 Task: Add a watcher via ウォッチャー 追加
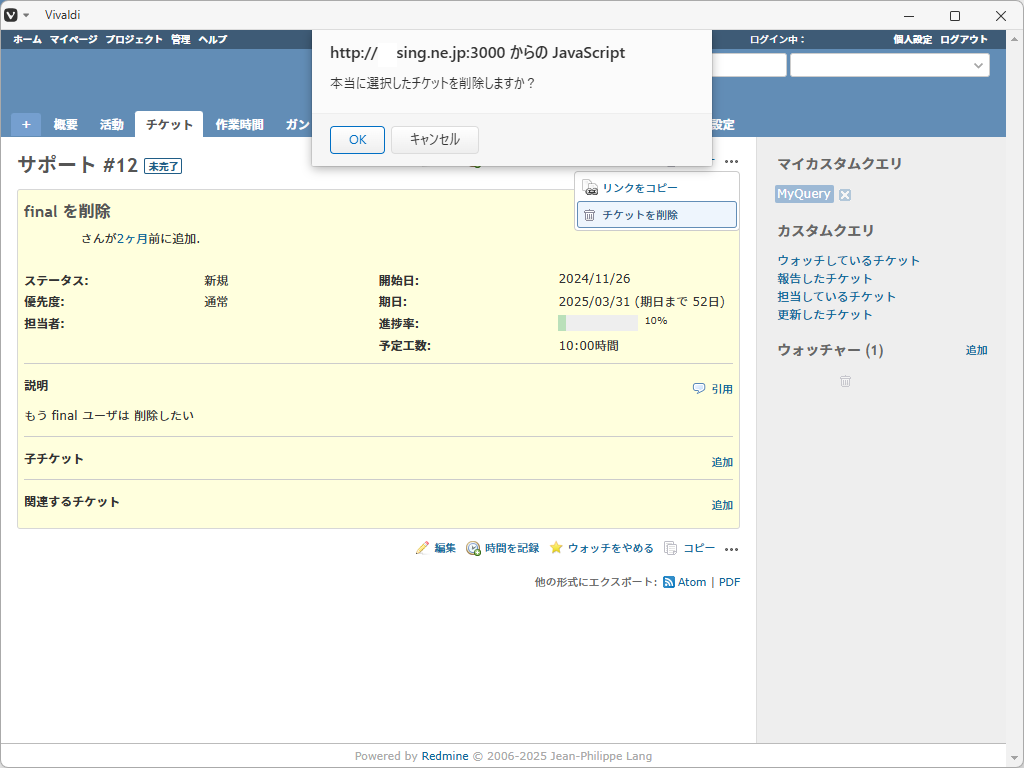click(976, 351)
